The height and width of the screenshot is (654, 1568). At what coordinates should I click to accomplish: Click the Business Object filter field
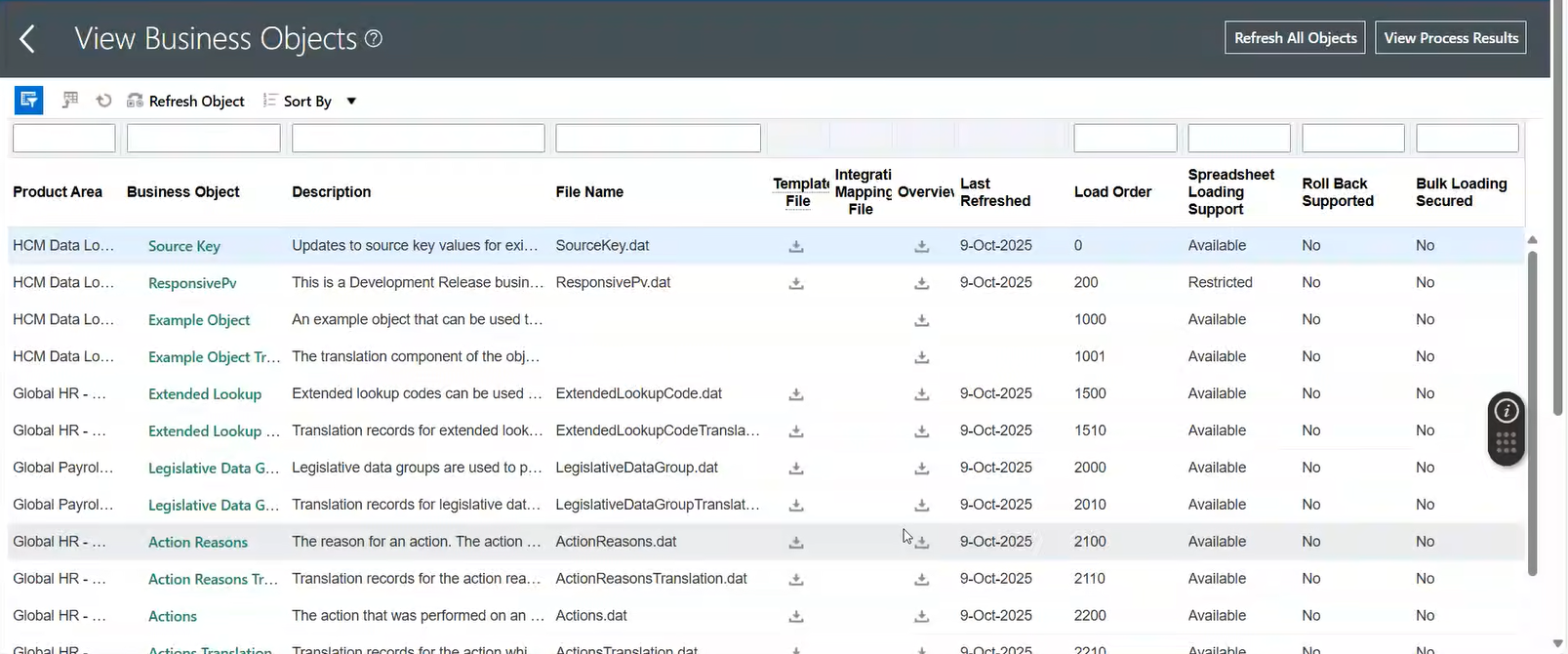click(204, 138)
